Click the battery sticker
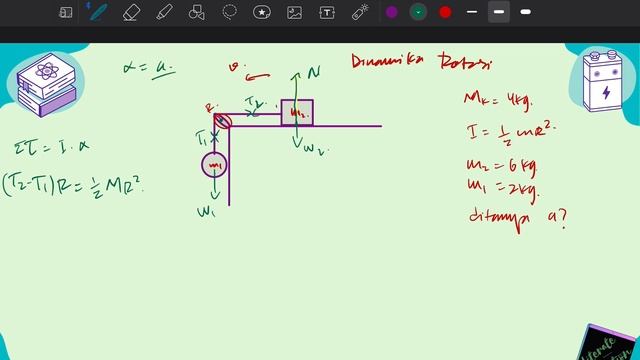Viewport: 640px width, 360px height. pyautogui.click(x=603, y=81)
